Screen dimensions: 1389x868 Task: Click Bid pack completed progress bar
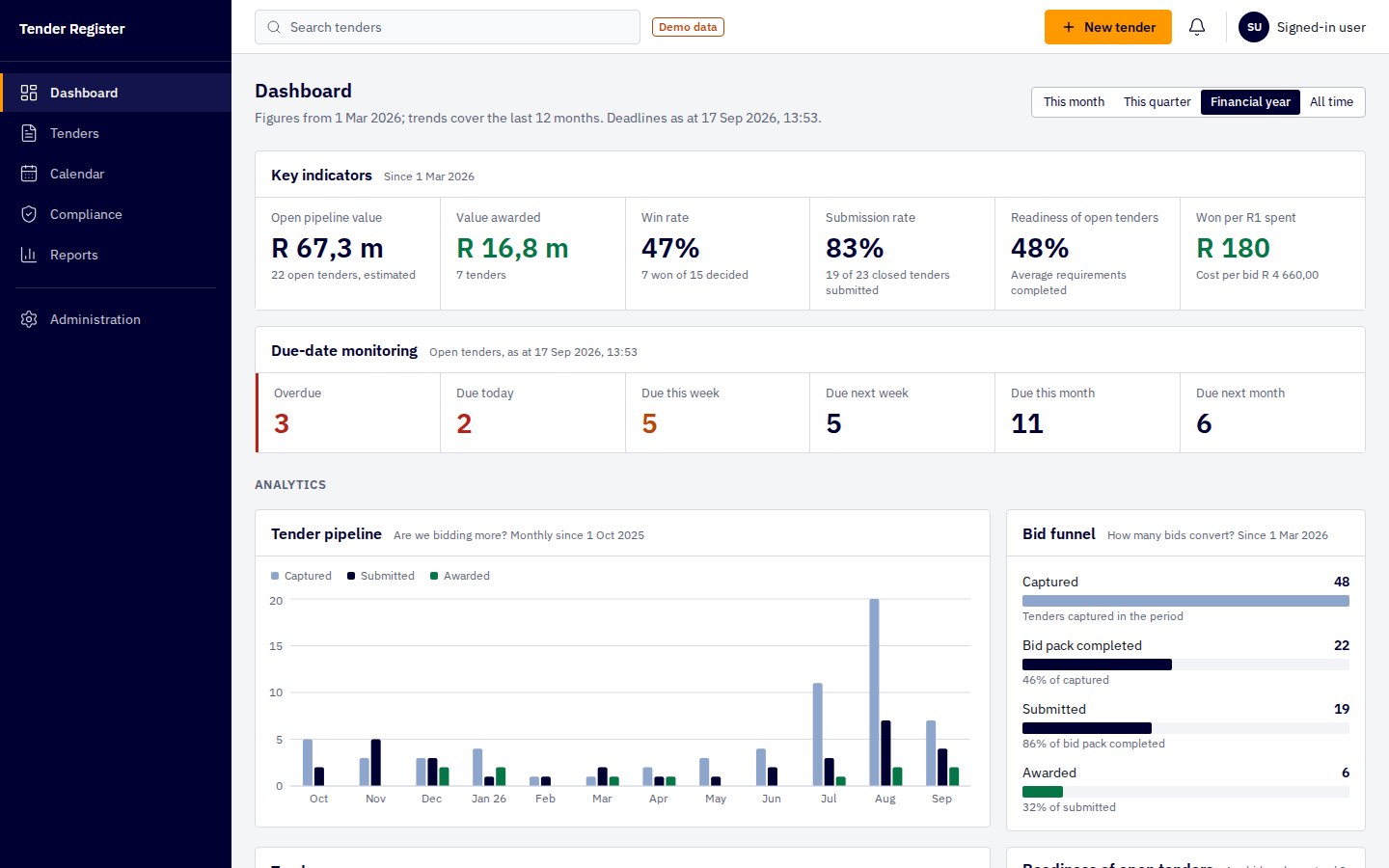coord(1185,665)
